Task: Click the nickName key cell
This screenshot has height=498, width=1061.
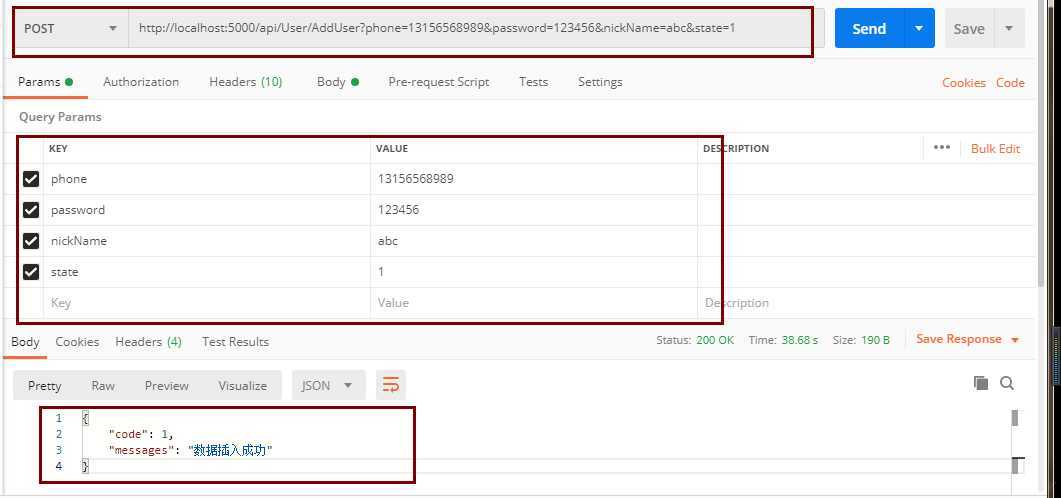Action: pyautogui.click(x=207, y=241)
